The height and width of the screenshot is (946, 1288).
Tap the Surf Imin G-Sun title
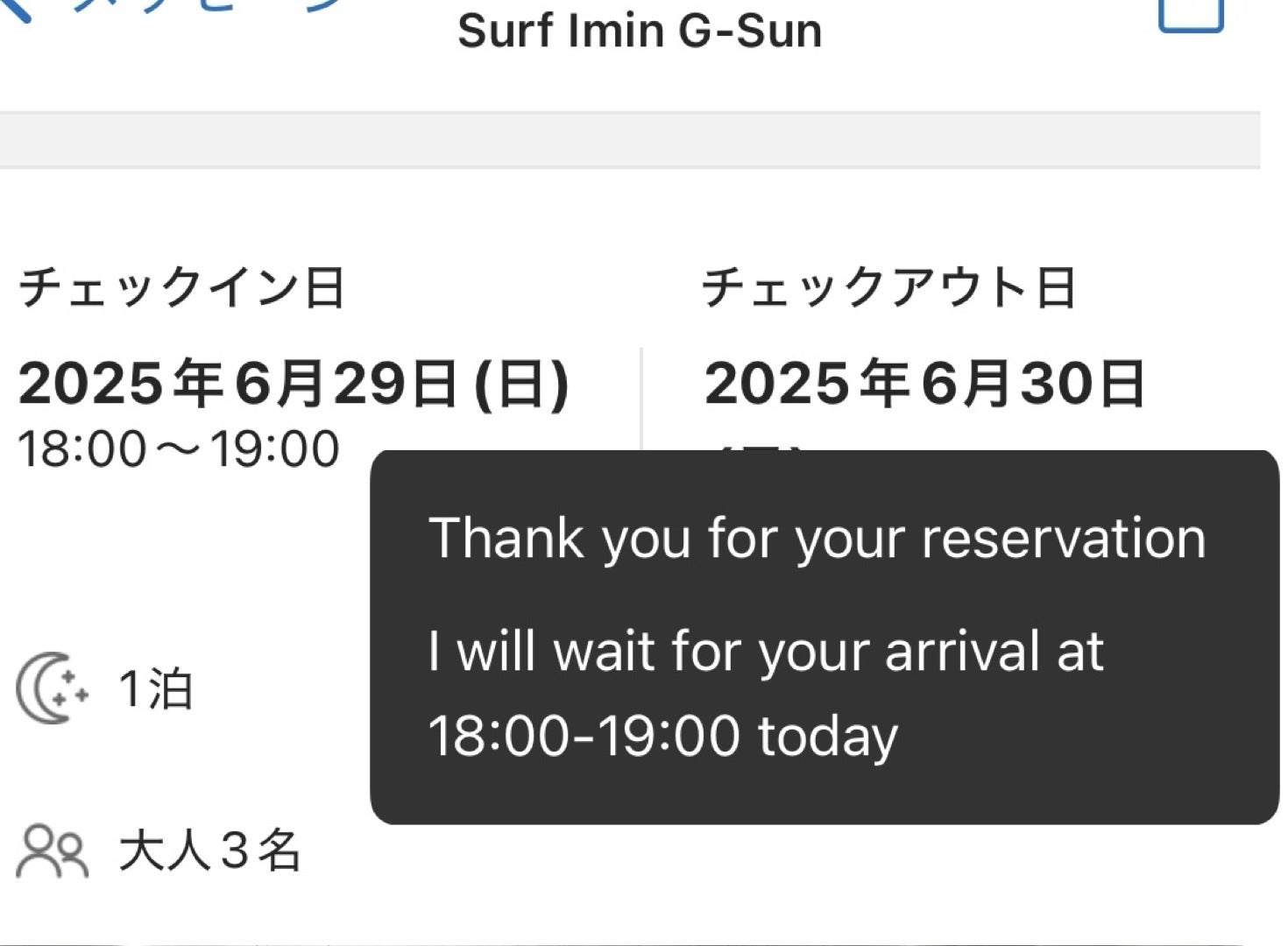pos(640,32)
